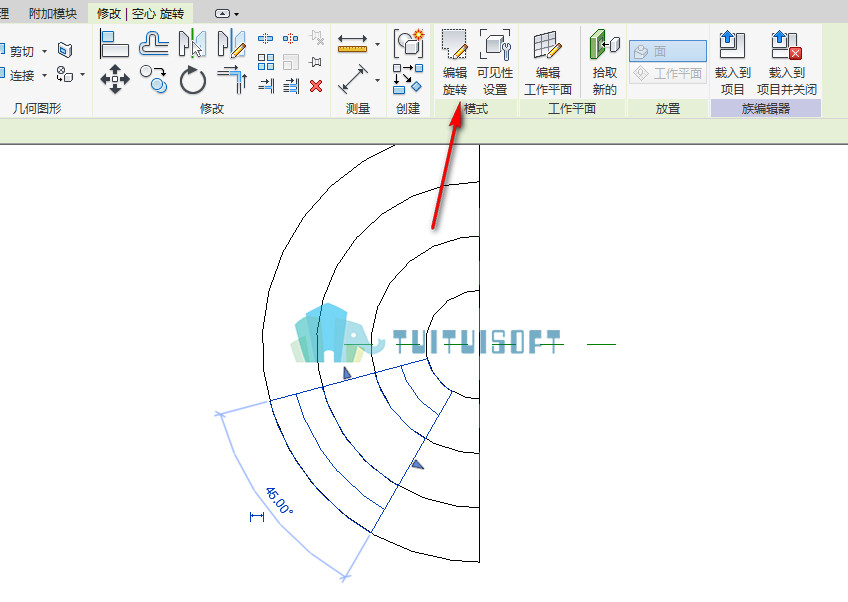Click the Split with Gap tool

coord(290,38)
